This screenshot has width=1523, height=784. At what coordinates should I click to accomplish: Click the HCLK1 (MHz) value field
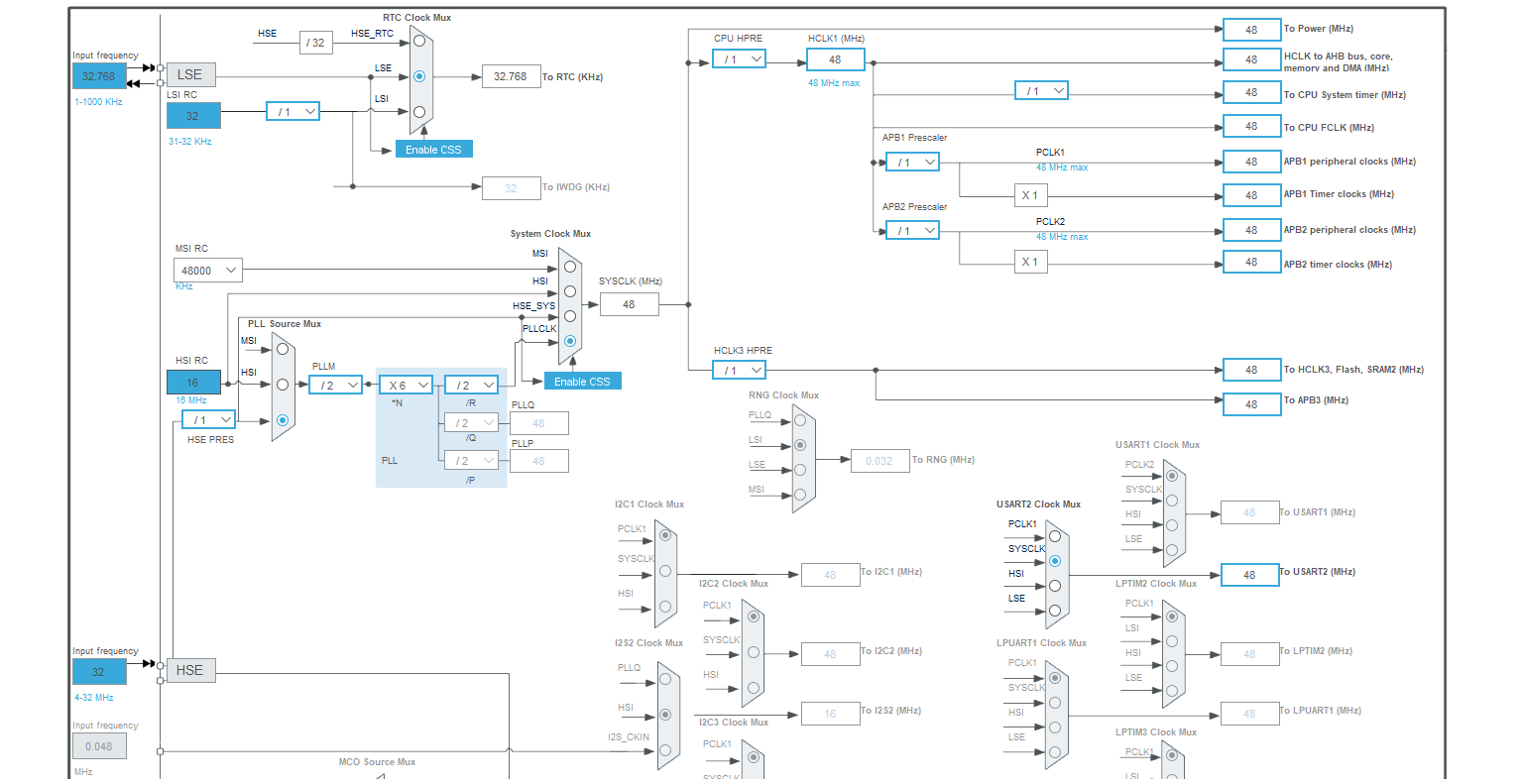pyautogui.click(x=835, y=59)
